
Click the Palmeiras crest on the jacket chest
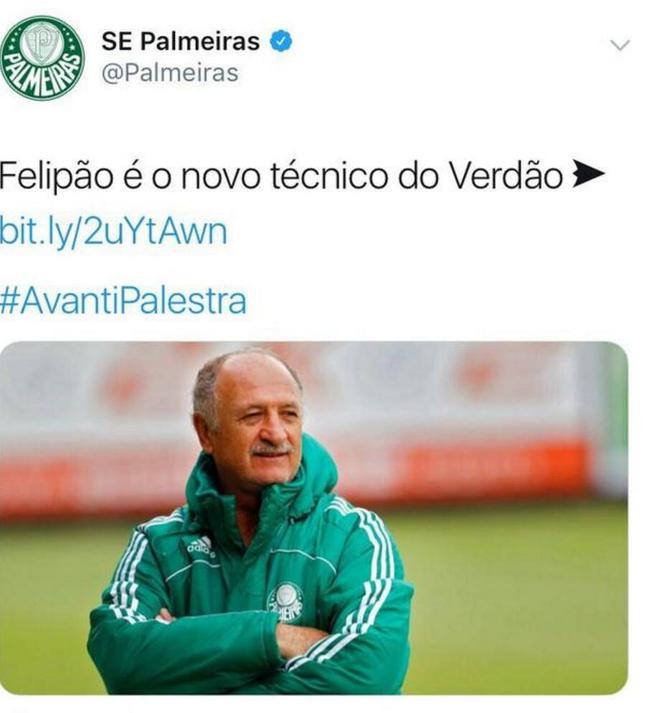[x=285, y=602]
